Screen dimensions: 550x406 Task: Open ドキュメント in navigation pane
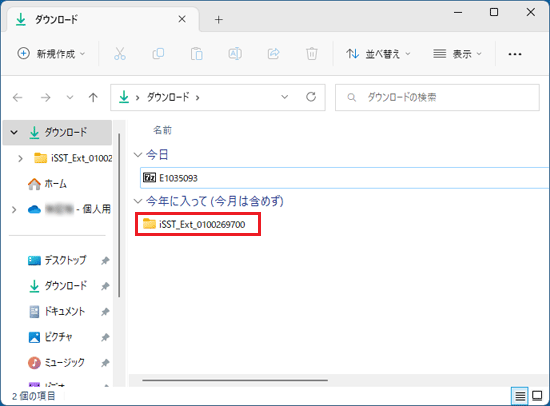pyautogui.click(x=56, y=311)
